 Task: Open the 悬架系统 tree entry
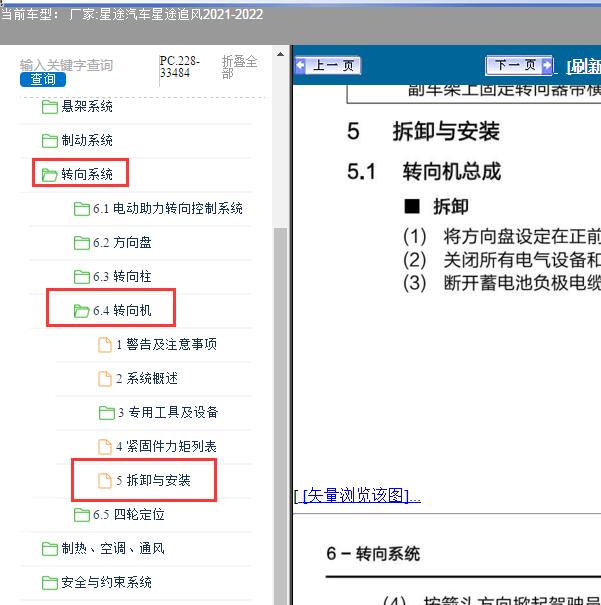click(87, 106)
